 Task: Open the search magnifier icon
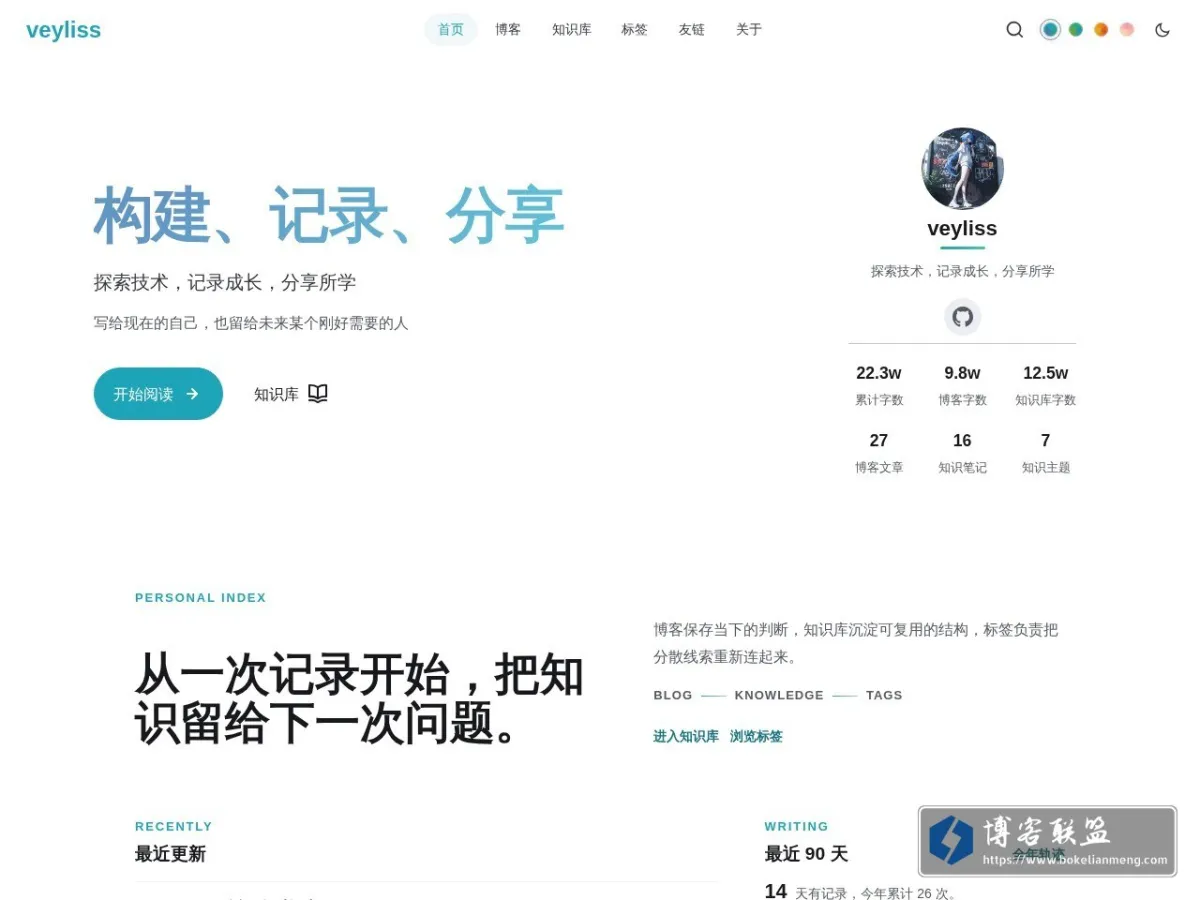(1014, 30)
